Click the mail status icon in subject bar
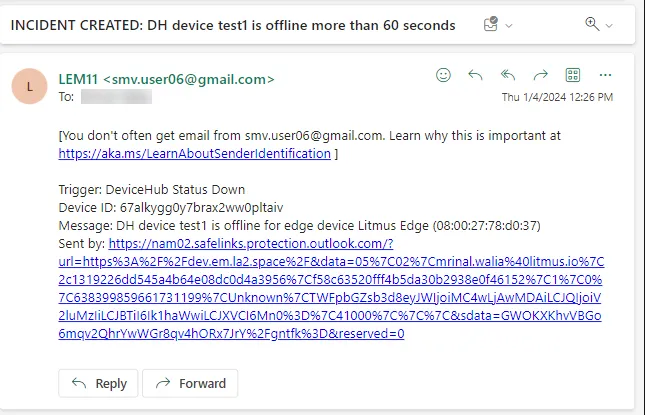Viewport: 645px width, 415px height. pyautogui.click(x=491, y=24)
